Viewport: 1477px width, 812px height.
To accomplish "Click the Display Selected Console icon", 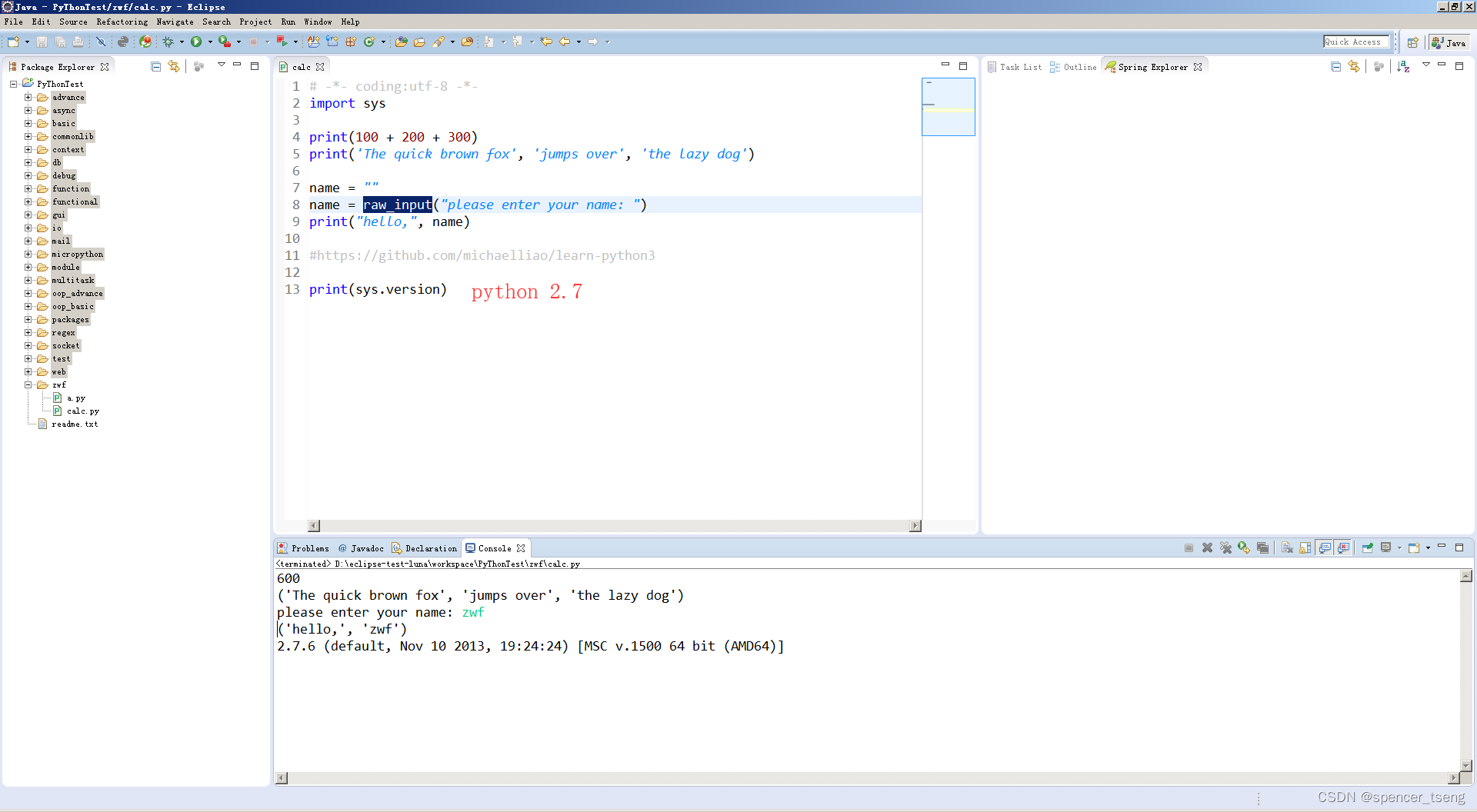I will [1385, 547].
